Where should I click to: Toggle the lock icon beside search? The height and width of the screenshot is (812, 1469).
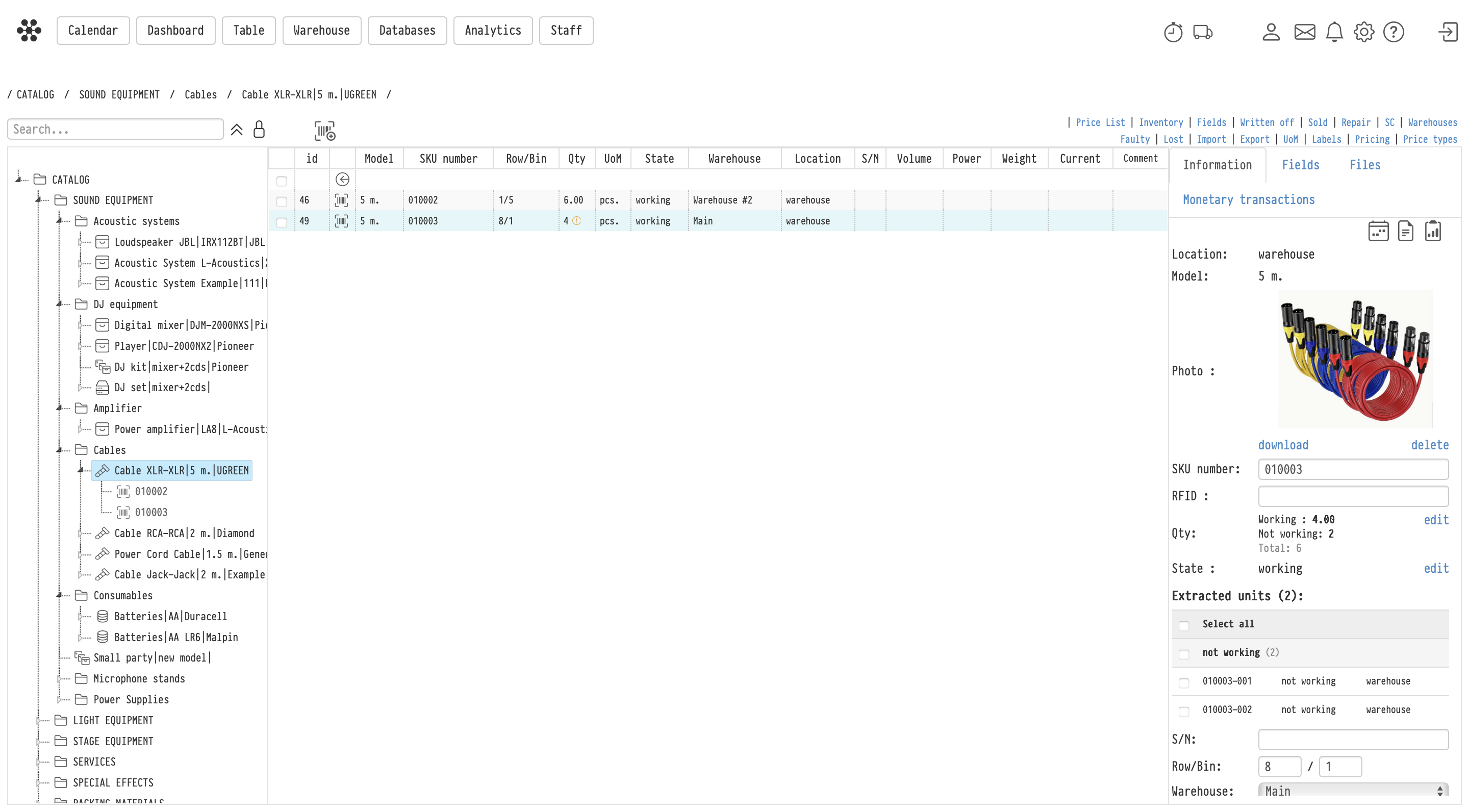[x=259, y=130]
